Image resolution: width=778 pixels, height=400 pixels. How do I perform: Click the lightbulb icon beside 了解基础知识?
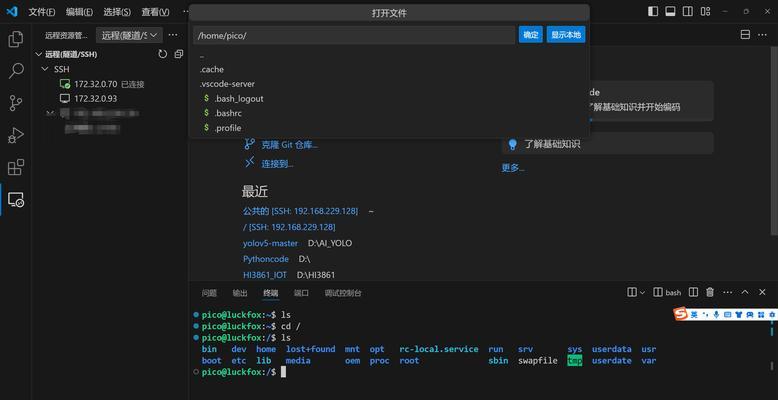pos(513,144)
